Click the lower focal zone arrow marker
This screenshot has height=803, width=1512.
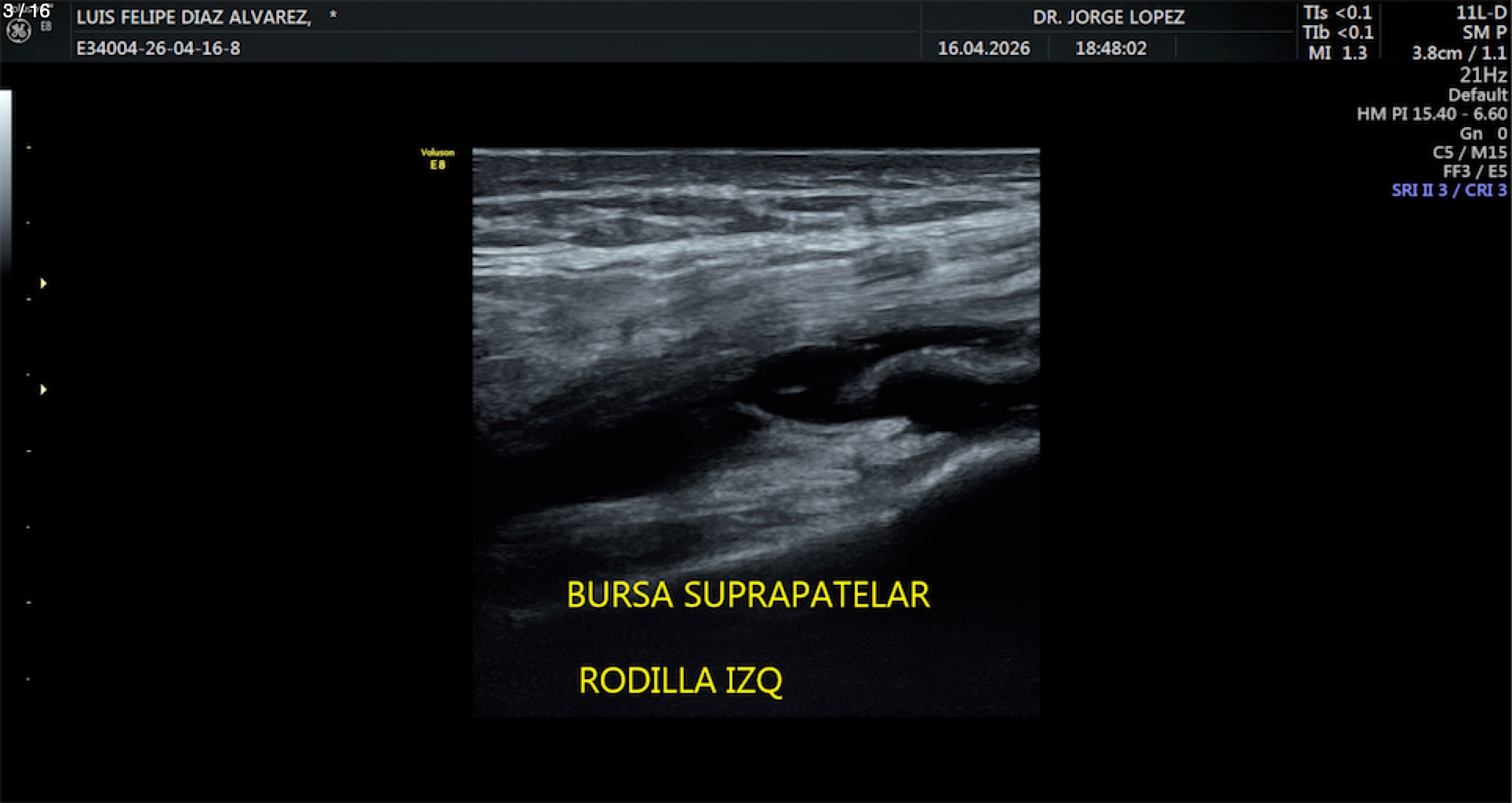[x=43, y=390]
